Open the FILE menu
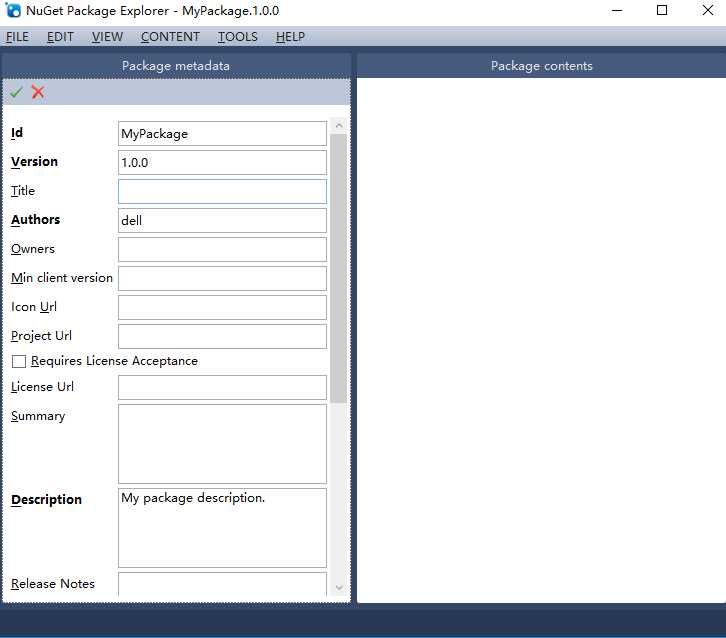The width and height of the screenshot is (726, 638). point(17,37)
